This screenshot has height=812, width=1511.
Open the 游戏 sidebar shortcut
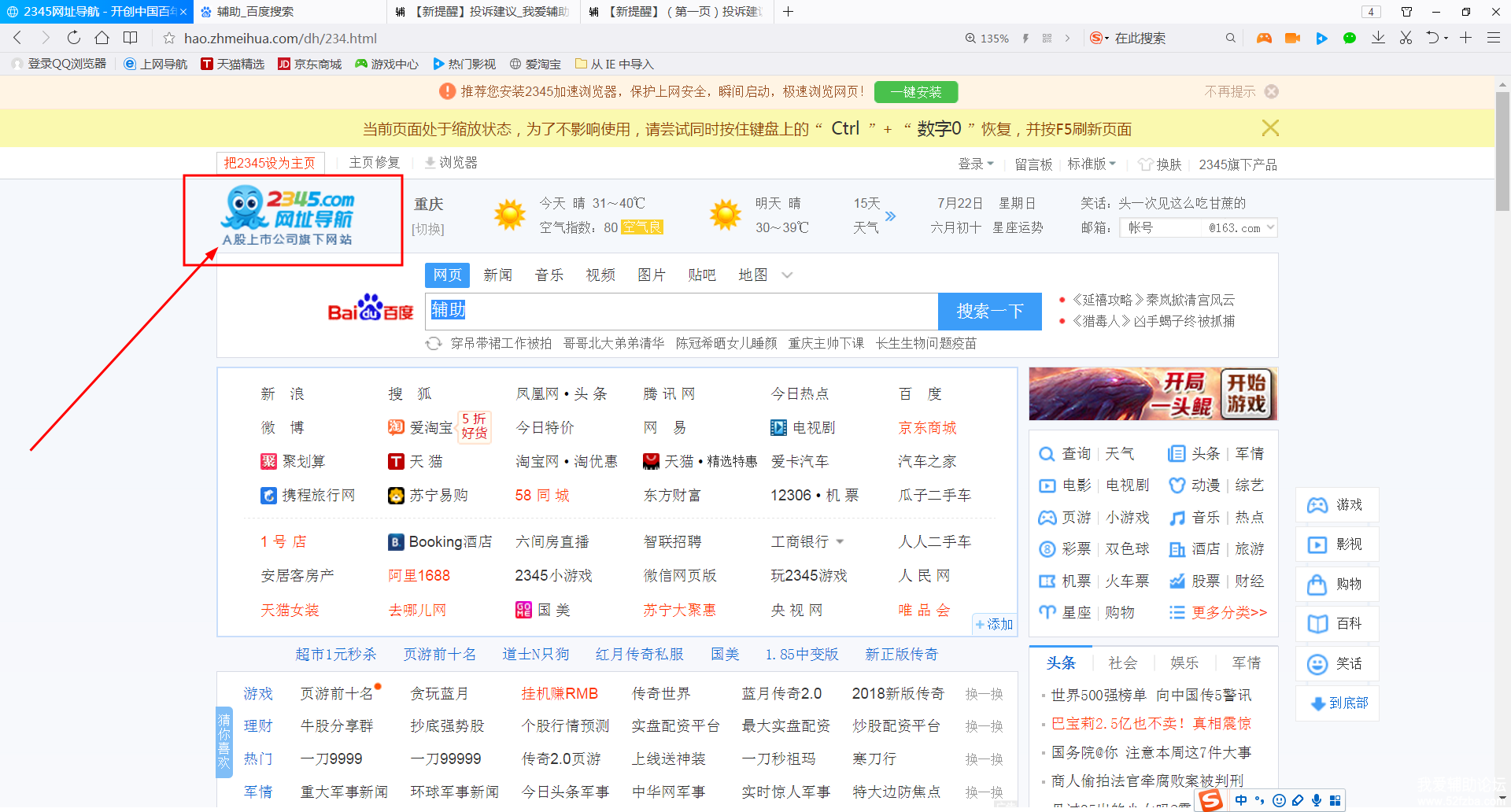(1336, 505)
